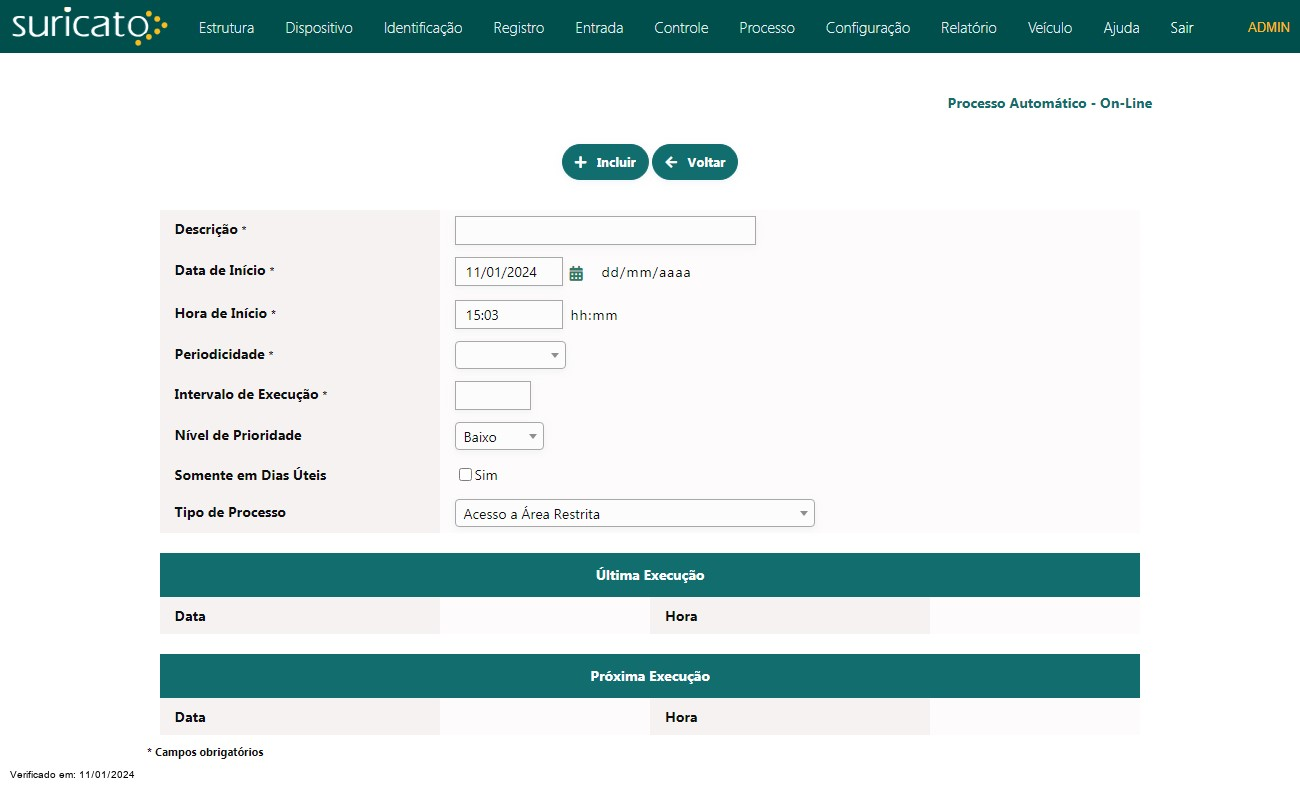Open the Estrutura menu
Screen dimensions: 1300x789
(x=226, y=28)
